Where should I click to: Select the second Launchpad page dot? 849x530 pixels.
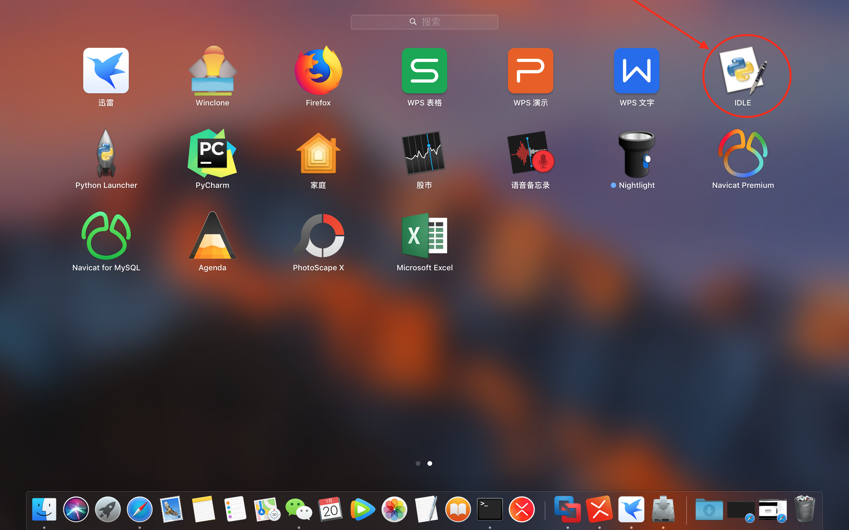coord(430,463)
